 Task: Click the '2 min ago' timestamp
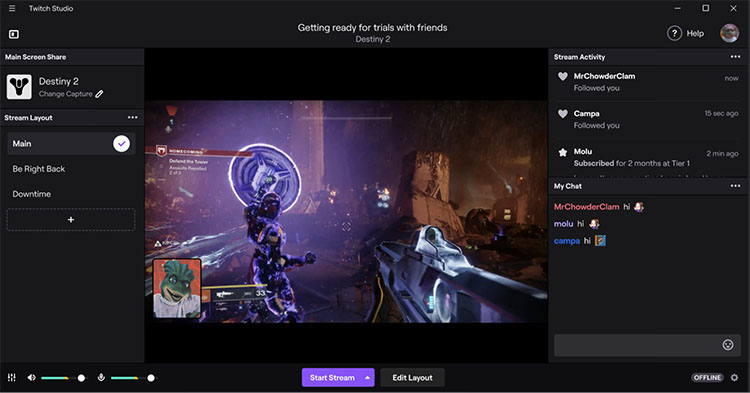click(x=722, y=153)
